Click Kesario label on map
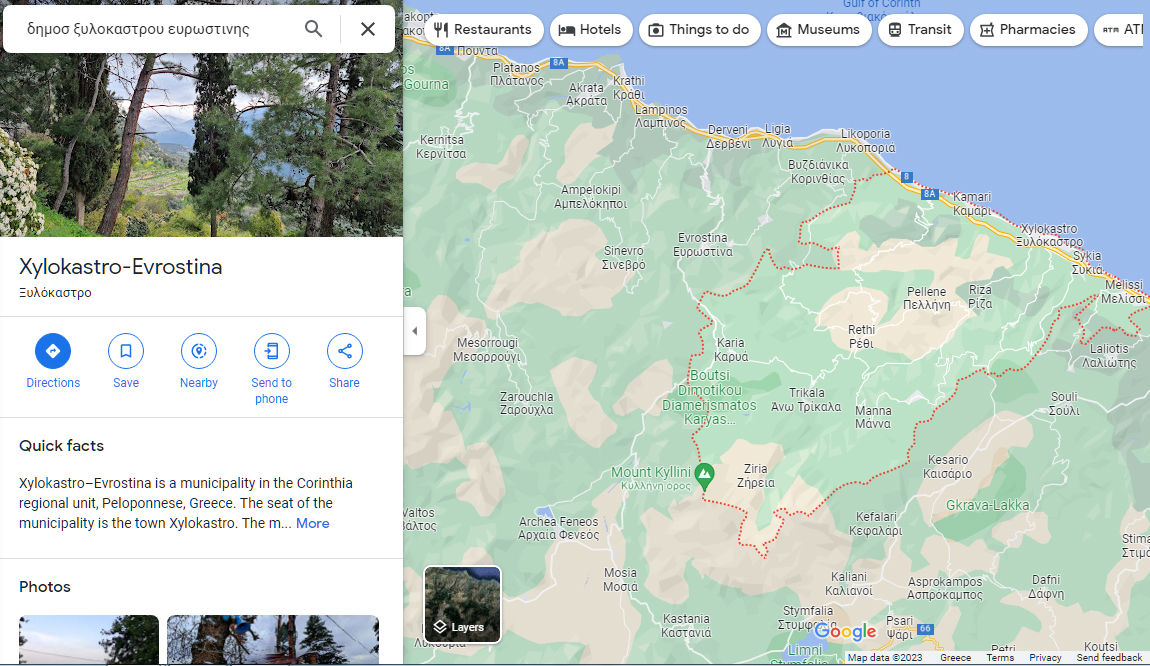The width and height of the screenshot is (1150, 666). [948, 466]
